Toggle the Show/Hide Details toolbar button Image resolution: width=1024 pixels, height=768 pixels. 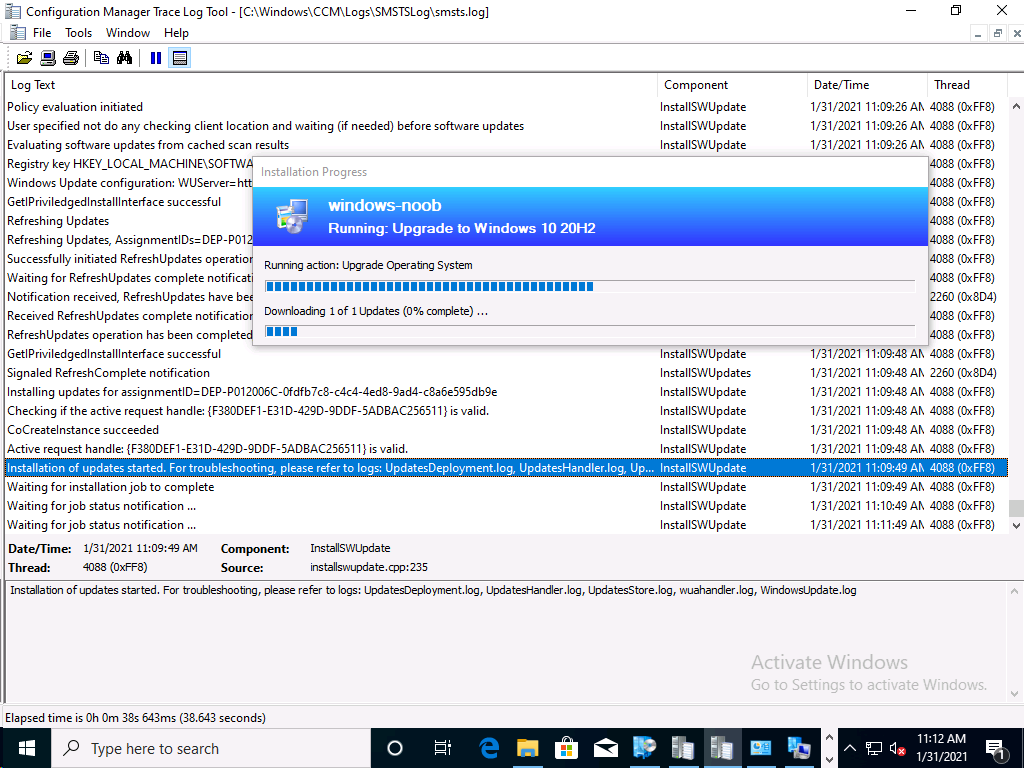(180, 58)
